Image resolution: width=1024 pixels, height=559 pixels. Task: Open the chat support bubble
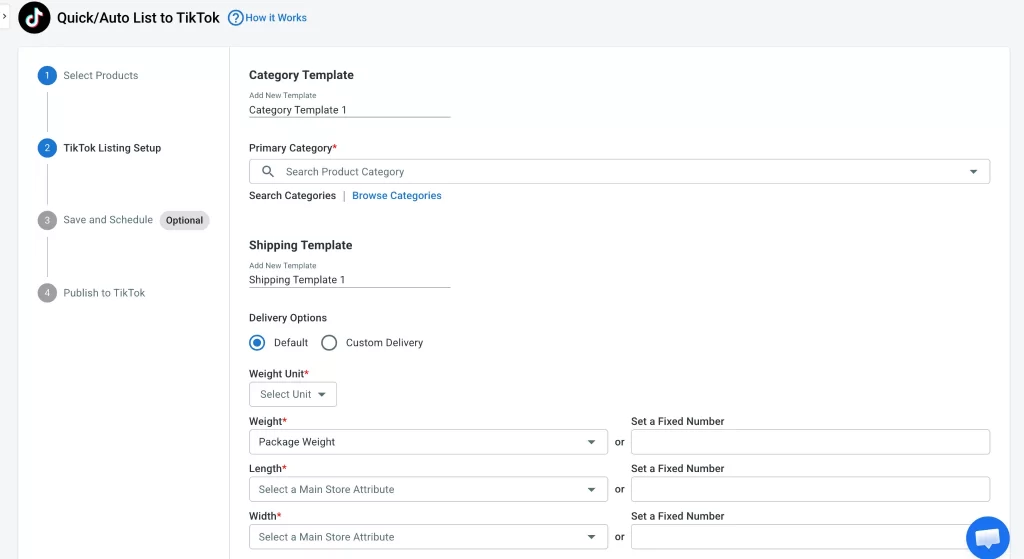pyautogui.click(x=987, y=537)
